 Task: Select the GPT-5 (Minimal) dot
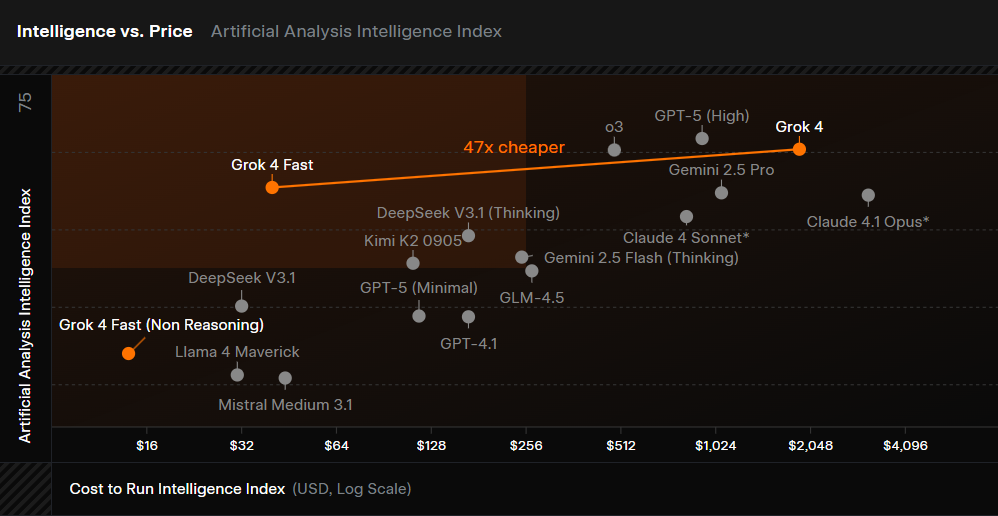[419, 316]
